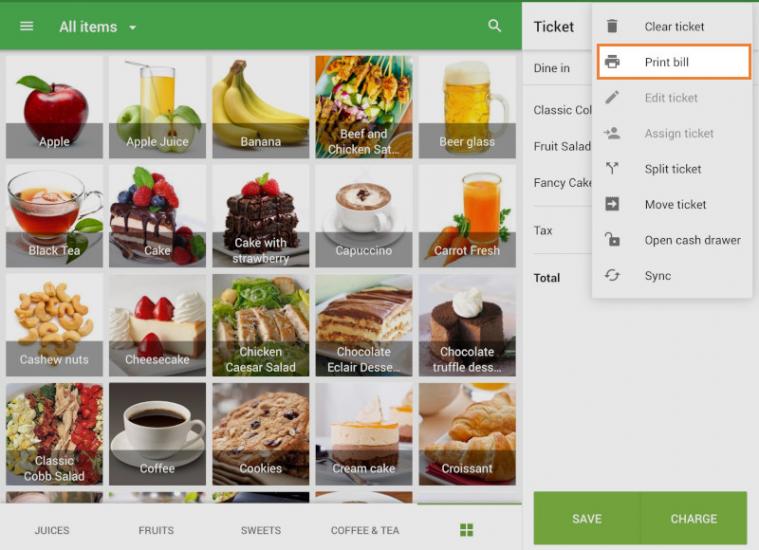
Task: Click the trash icon for Clear ticket
Action: tap(612, 27)
